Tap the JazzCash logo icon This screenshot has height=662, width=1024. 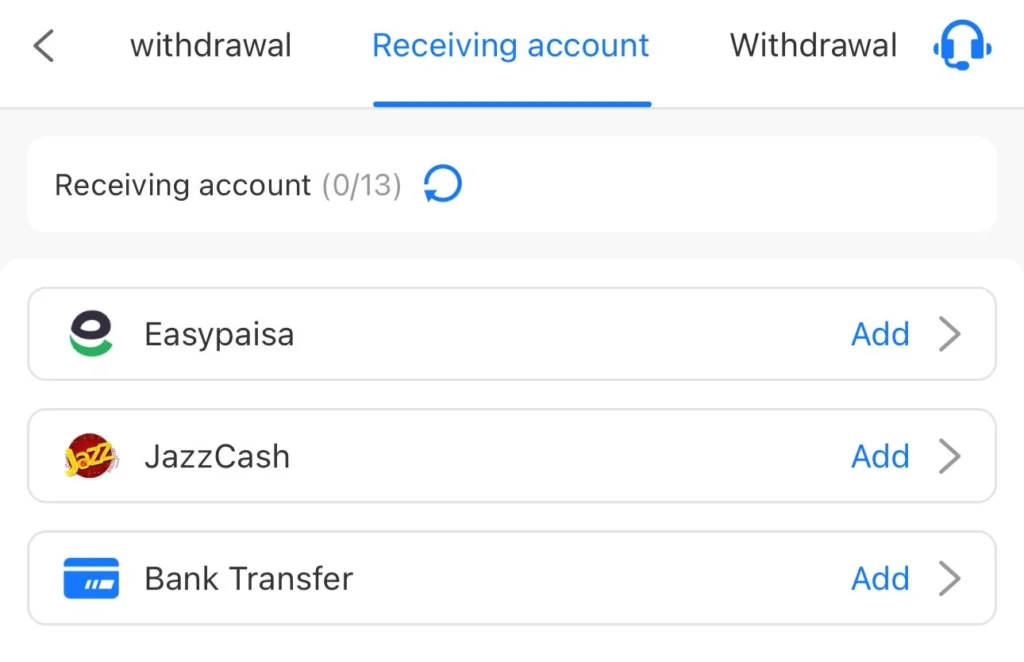click(91, 456)
